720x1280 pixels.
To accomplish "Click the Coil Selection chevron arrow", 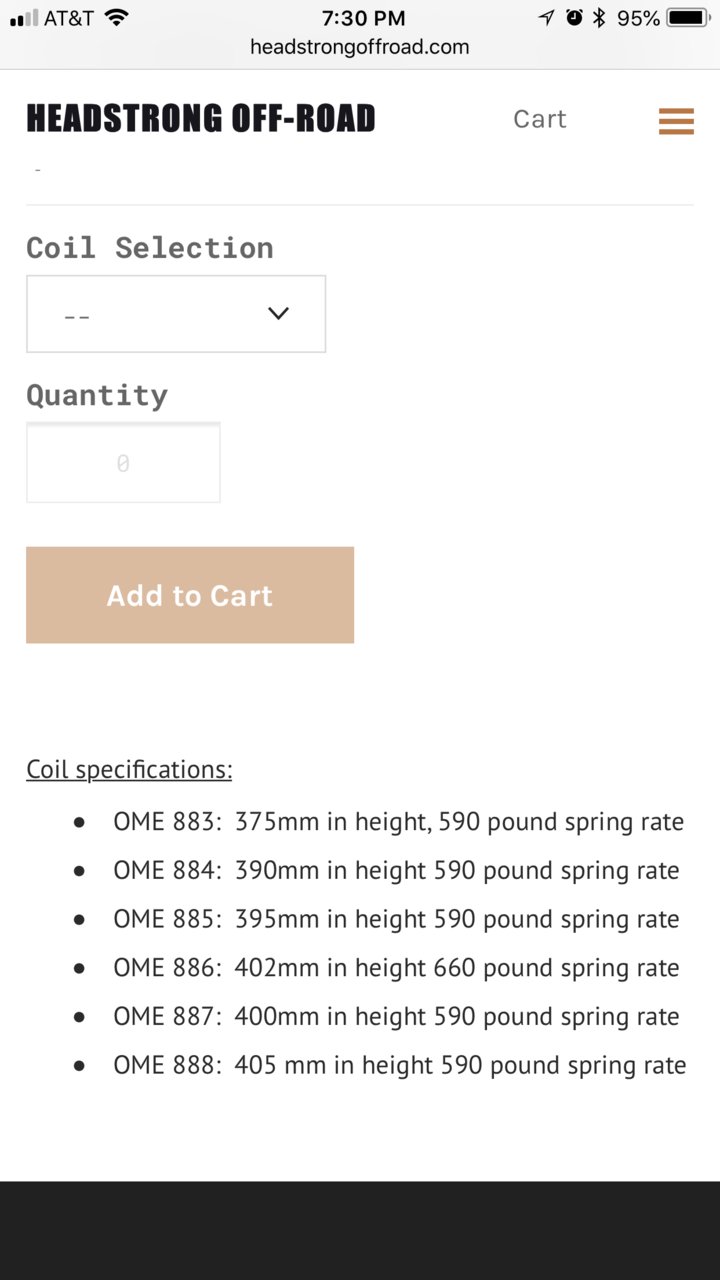I will coord(278,314).
